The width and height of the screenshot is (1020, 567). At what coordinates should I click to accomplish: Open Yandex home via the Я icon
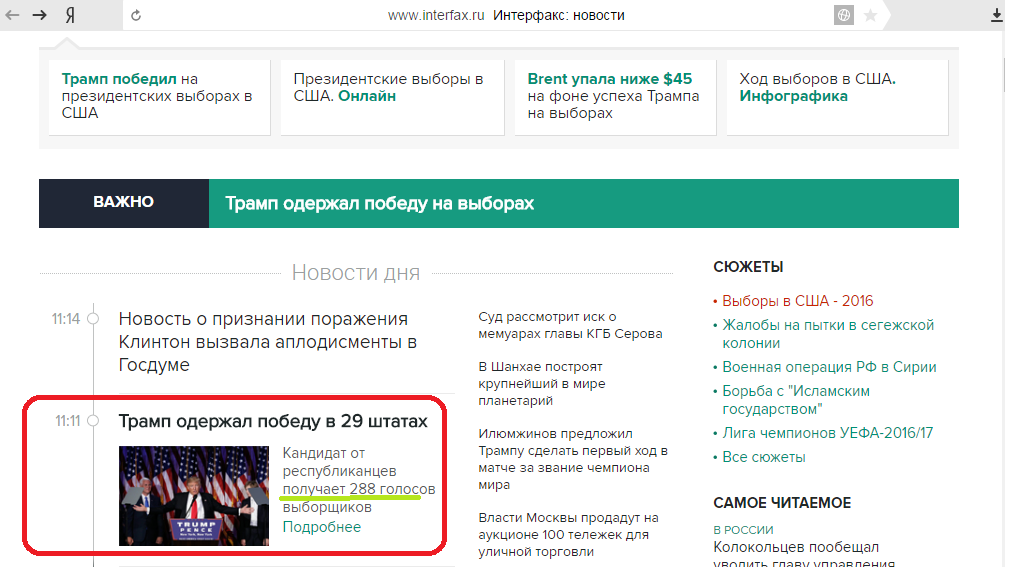[x=70, y=15]
